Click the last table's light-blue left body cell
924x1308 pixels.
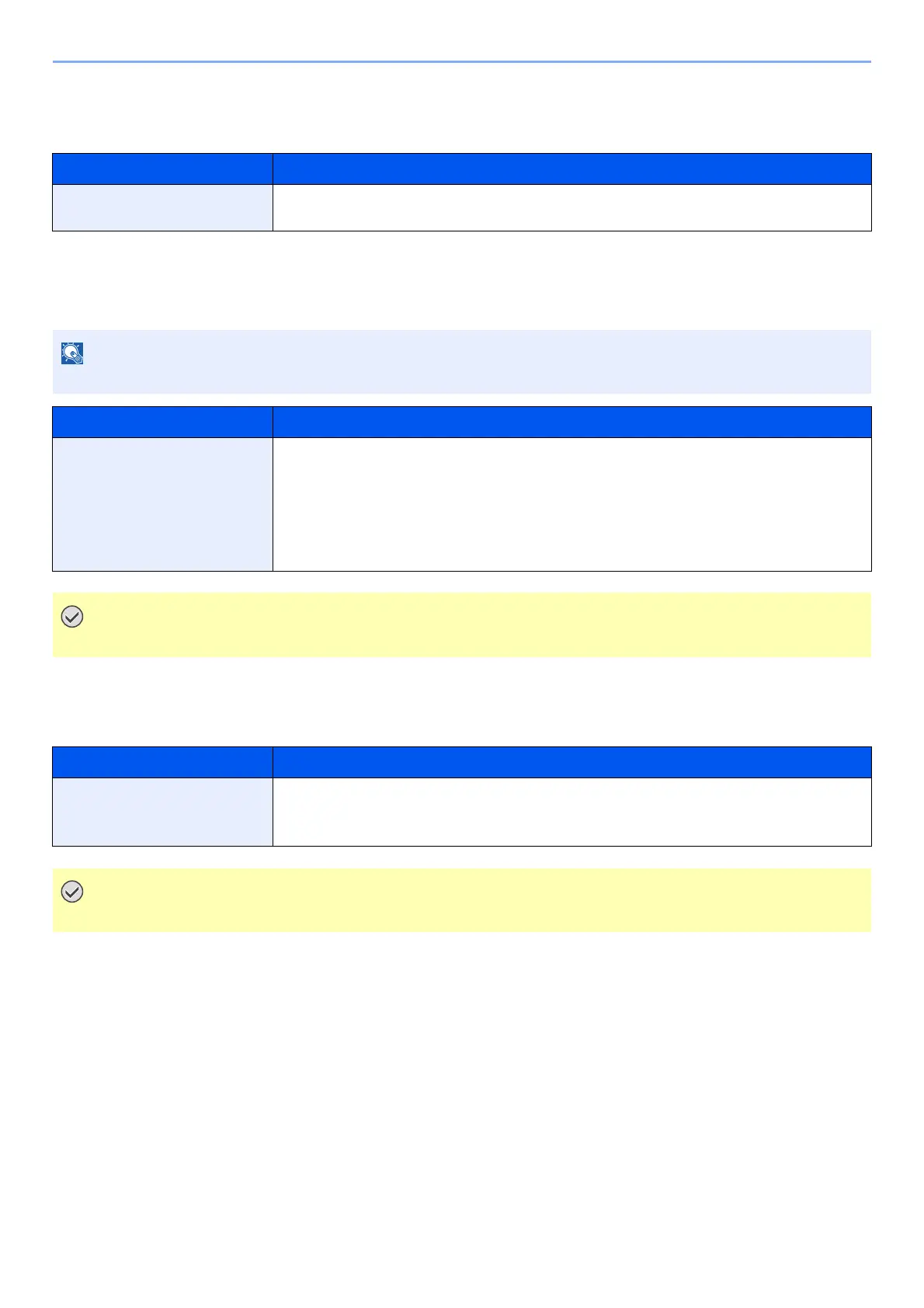pos(162,812)
